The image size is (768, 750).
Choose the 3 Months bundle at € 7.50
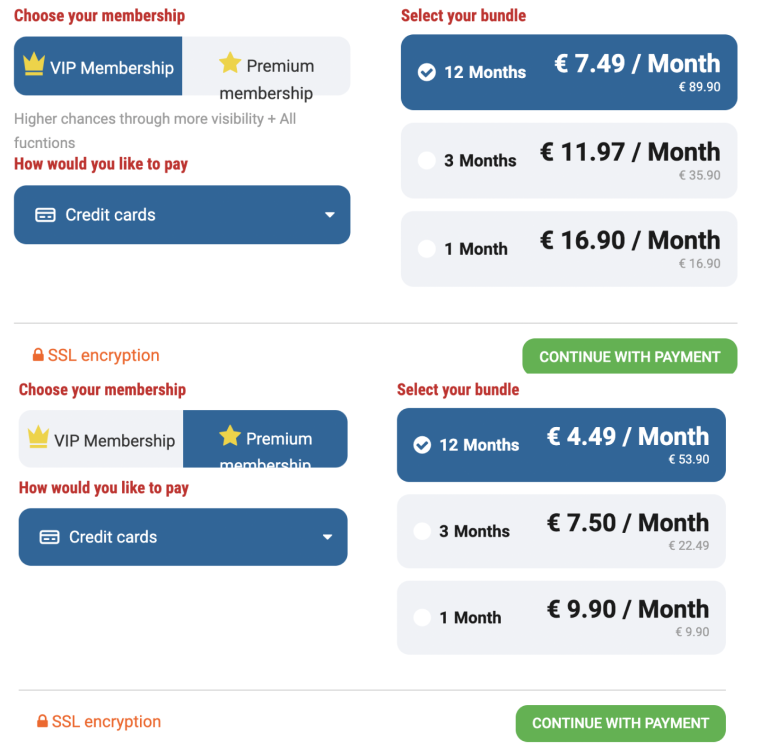(x=422, y=531)
